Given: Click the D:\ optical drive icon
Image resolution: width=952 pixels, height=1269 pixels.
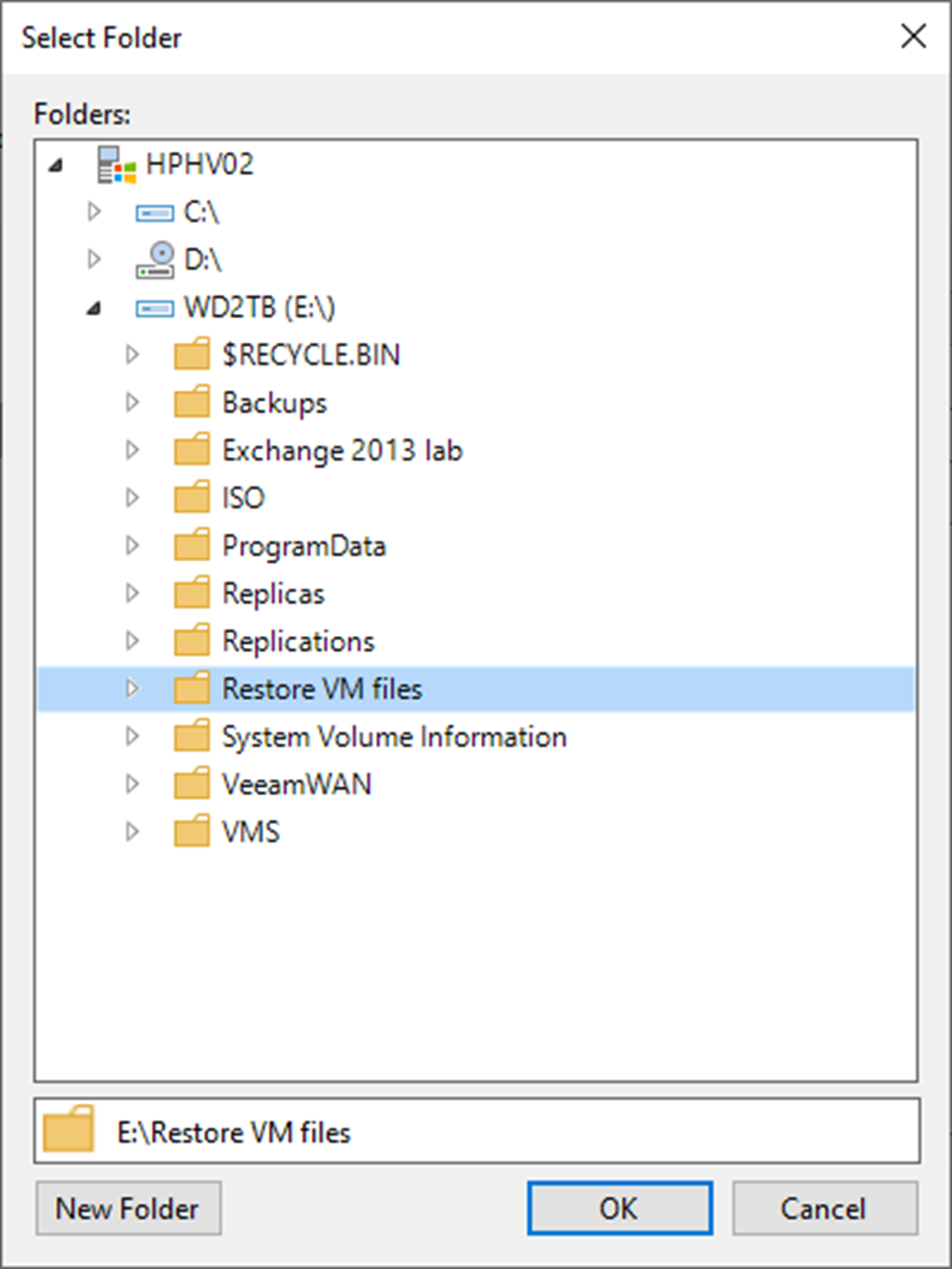Looking at the screenshot, I should click(x=155, y=260).
